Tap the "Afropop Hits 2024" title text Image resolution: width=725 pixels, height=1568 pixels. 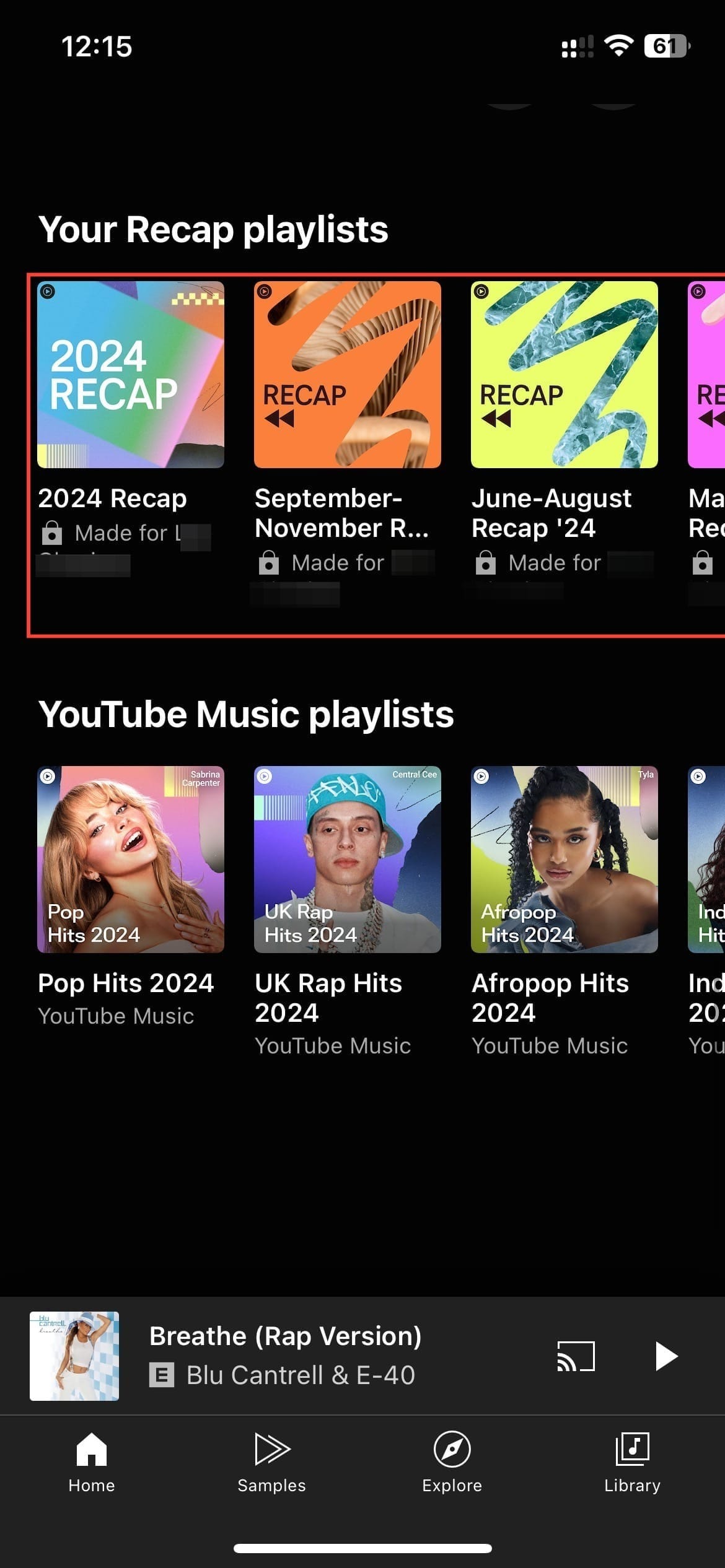[x=550, y=998]
